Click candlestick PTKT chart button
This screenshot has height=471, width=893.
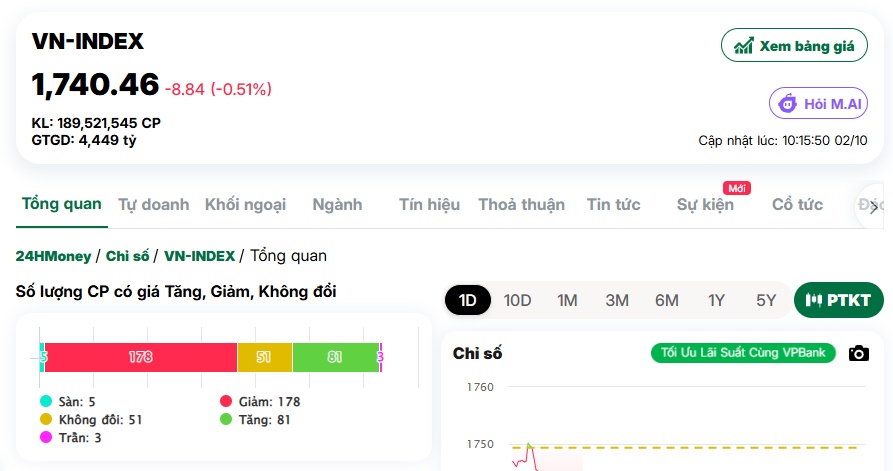tap(838, 300)
